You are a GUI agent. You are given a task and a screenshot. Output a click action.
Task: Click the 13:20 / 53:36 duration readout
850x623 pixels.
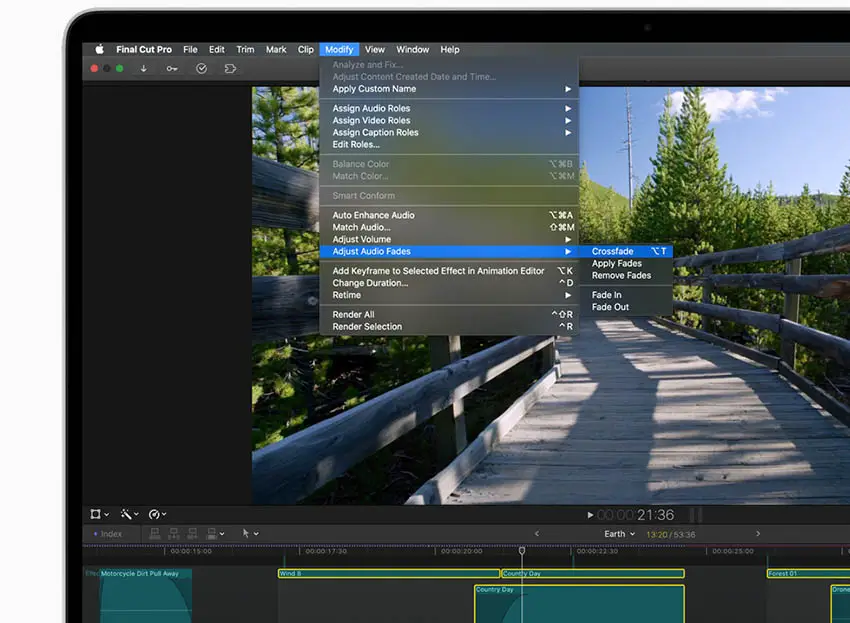[x=671, y=535]
